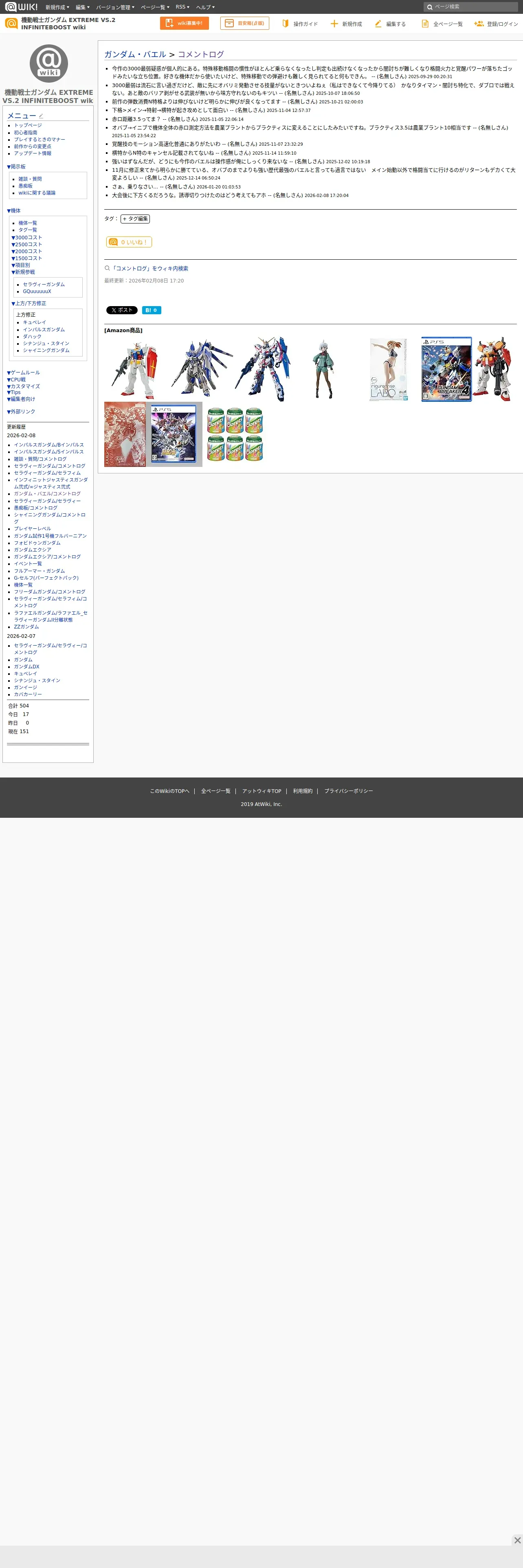Click the 目安箱(β版) button
The width and height of the screenshot is (523, 1568).
click(x=245, y=23)
